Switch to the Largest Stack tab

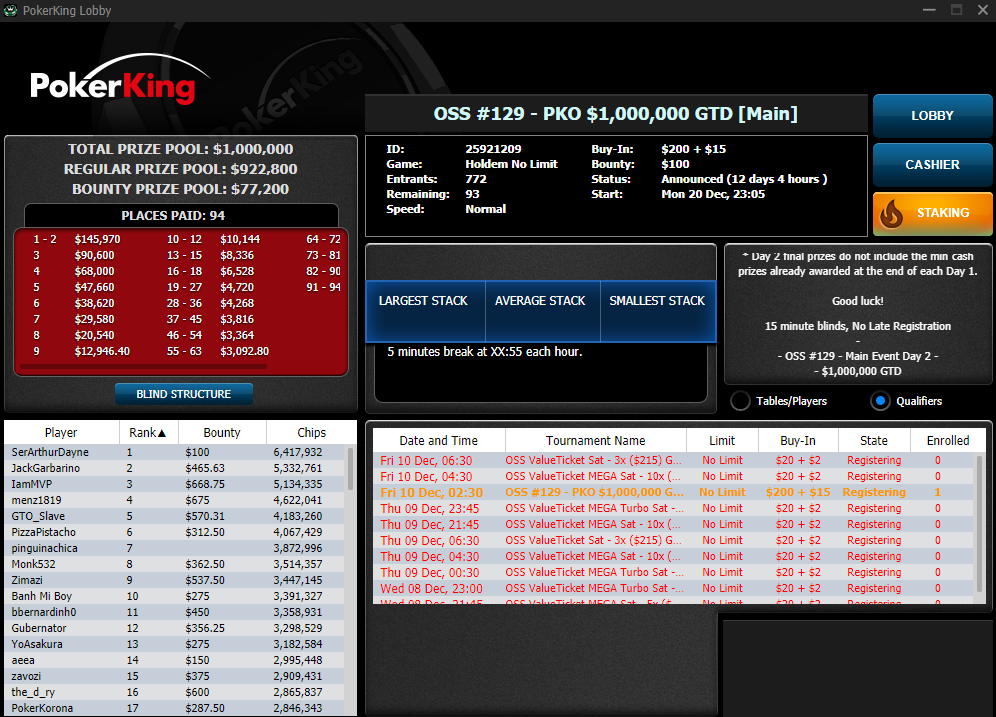(423, 301)
